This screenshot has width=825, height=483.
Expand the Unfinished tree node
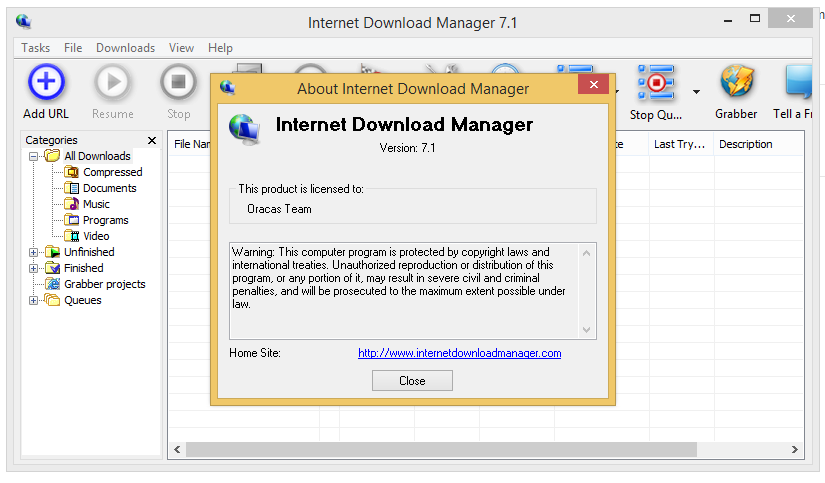point(33,253)
